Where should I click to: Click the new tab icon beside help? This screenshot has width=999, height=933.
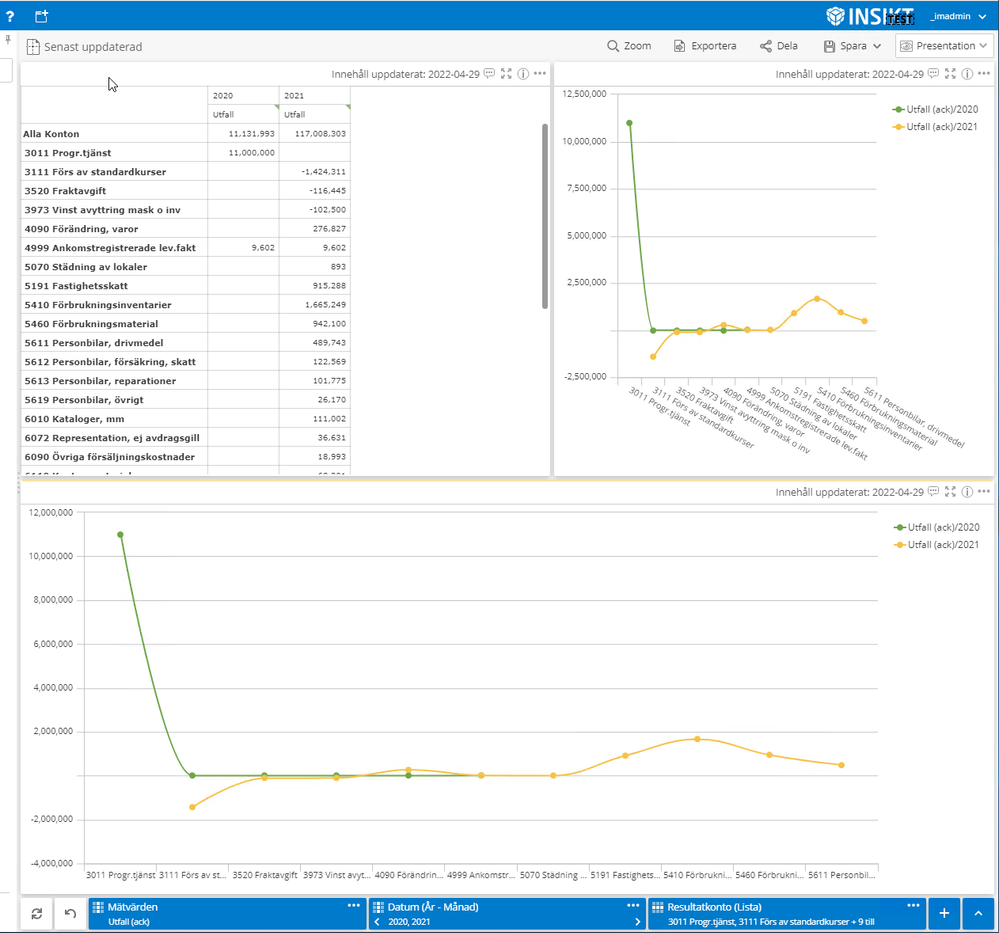(41, 17)
